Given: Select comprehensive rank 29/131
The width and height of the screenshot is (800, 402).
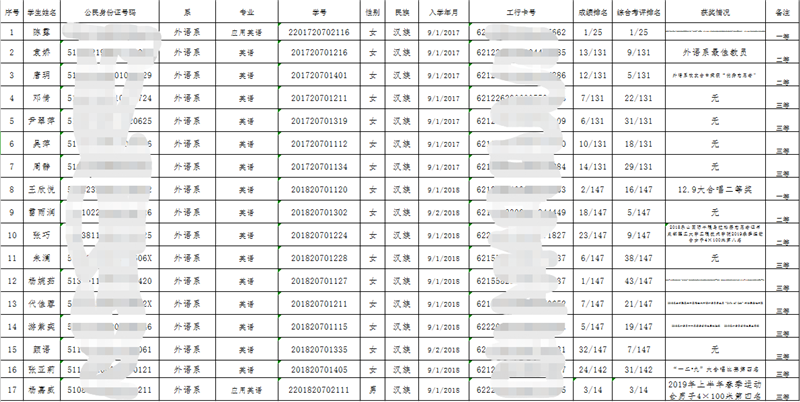Looking at the screenshot, I should [x=639, y=167].
